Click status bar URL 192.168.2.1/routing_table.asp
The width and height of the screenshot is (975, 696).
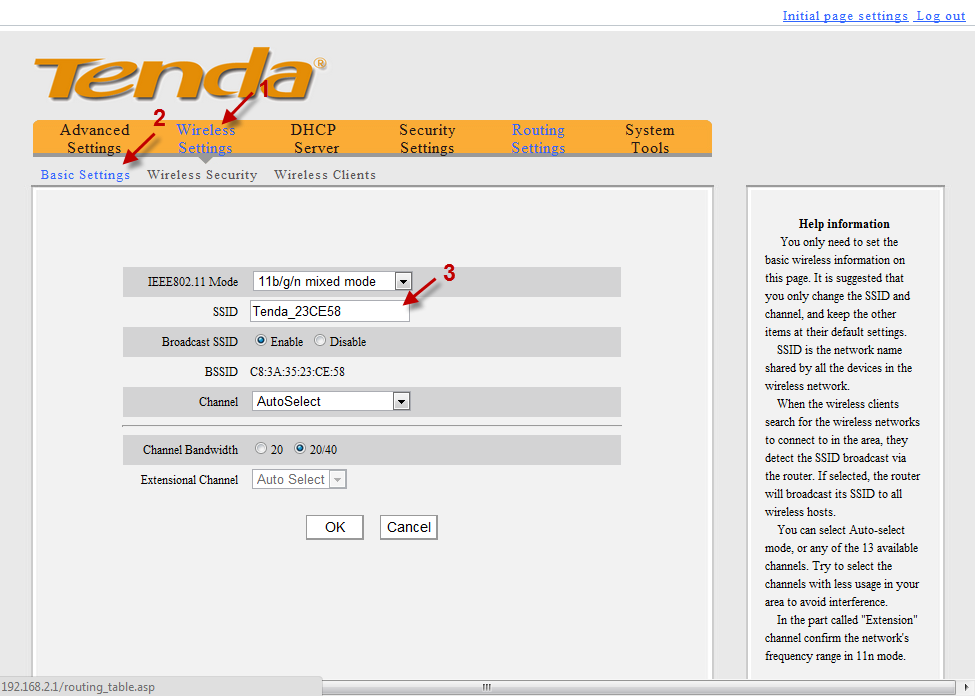tap(78, 687)
